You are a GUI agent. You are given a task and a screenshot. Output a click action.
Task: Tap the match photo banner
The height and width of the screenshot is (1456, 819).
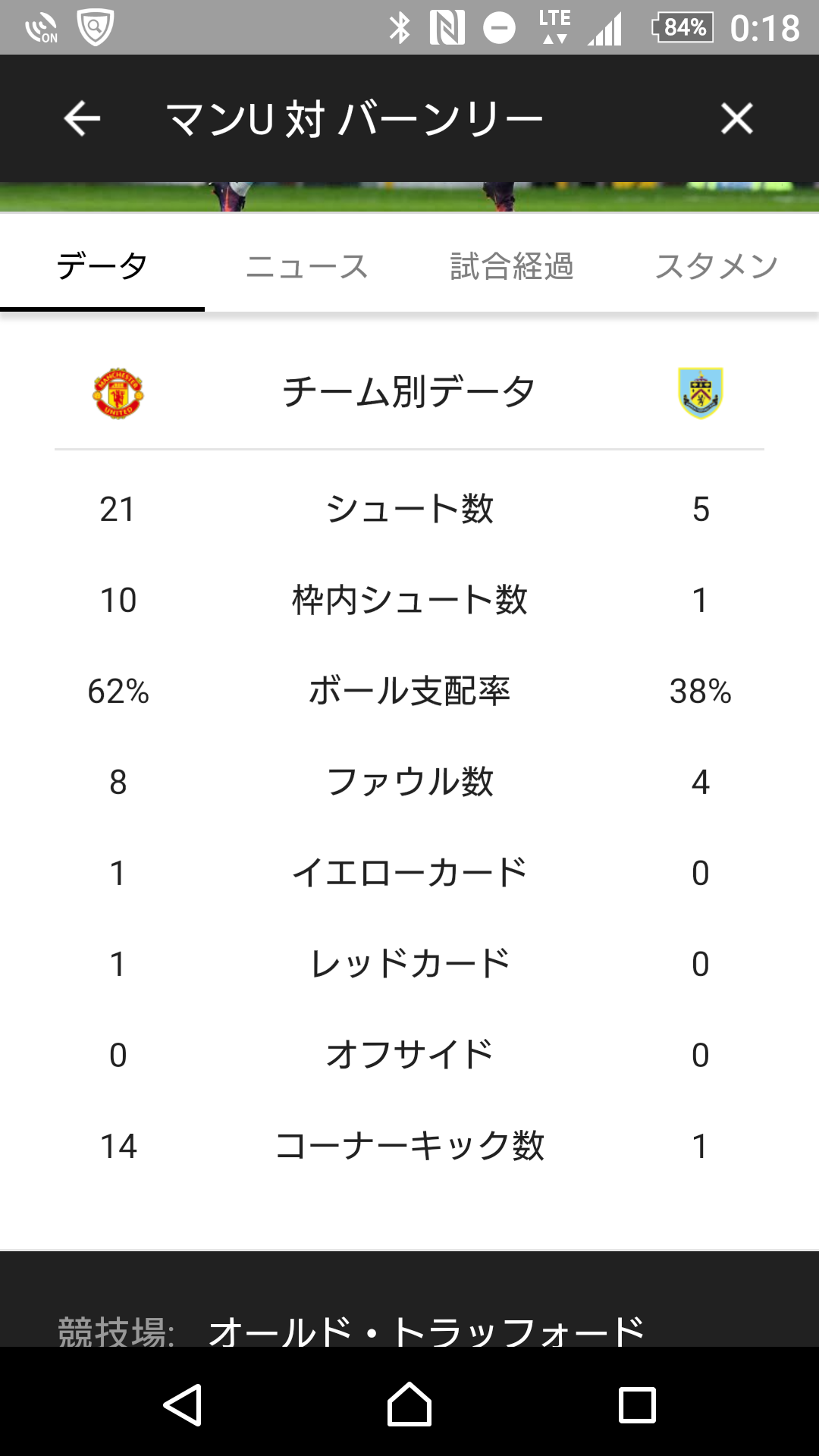pos(409,197)
